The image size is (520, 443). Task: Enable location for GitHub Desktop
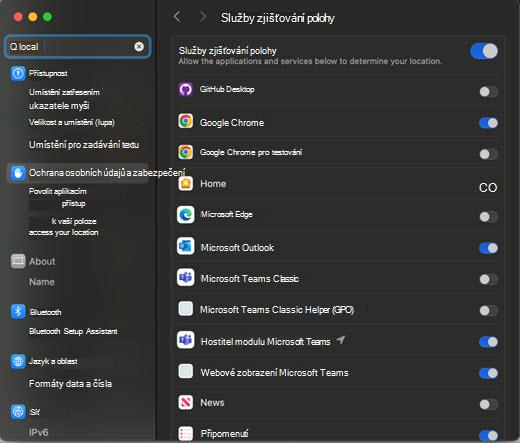(489, 92)
